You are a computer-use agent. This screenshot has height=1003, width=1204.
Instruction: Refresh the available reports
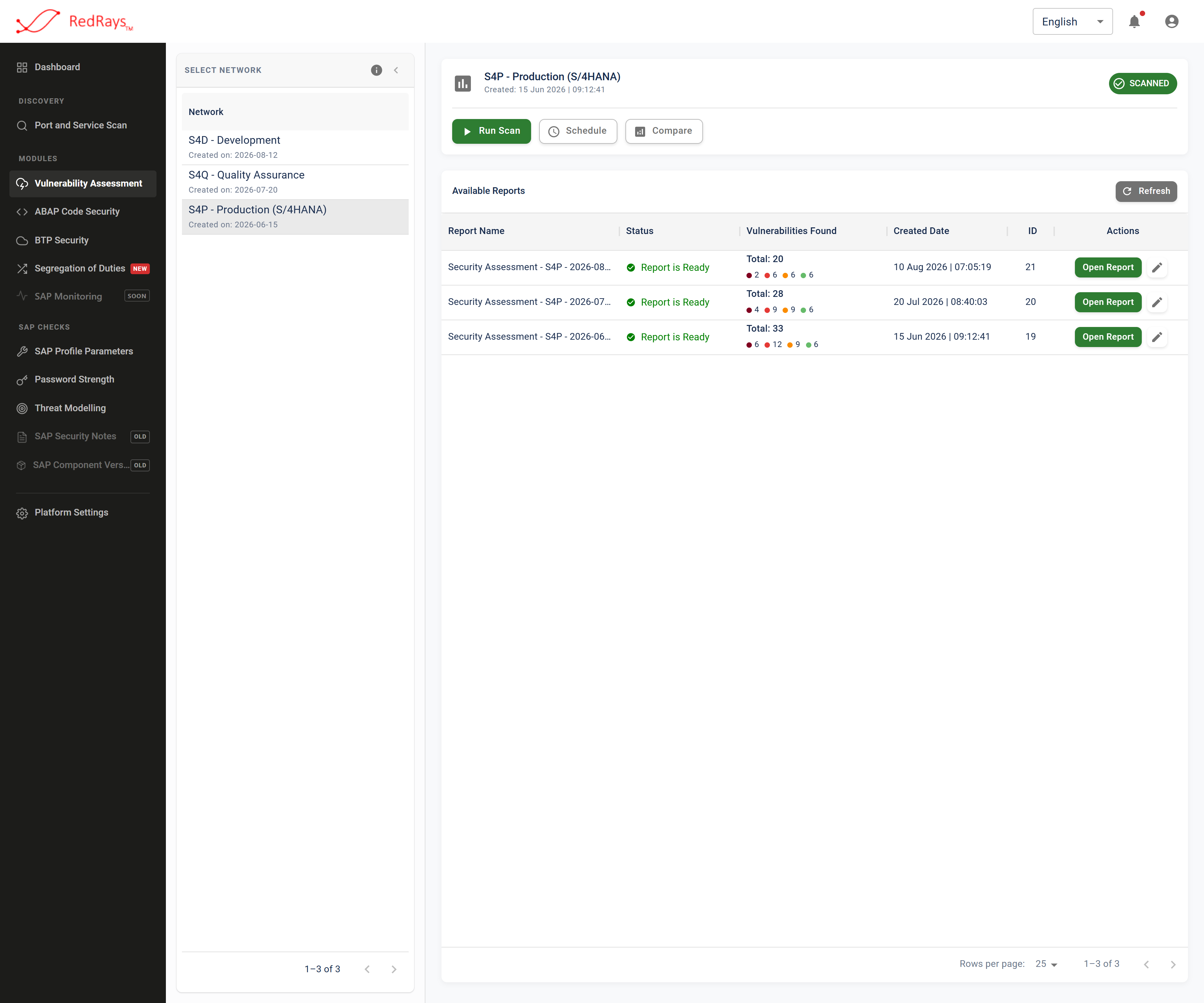tap(1146, 192)
